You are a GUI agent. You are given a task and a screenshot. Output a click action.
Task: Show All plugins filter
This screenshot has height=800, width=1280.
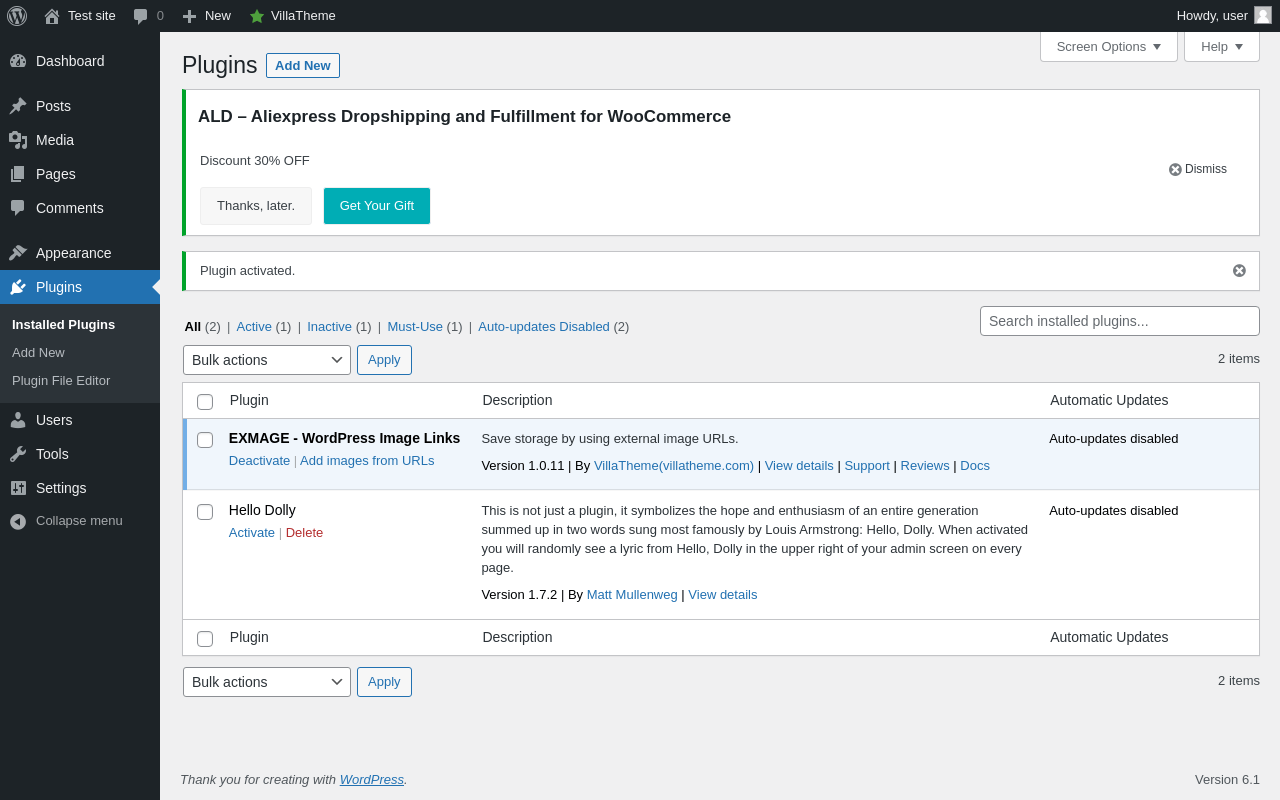(193, 326)
